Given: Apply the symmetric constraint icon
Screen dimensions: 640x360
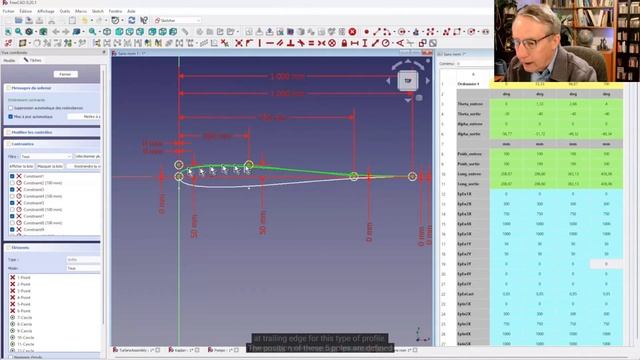Looking at the screenshot, I should 322,43.
